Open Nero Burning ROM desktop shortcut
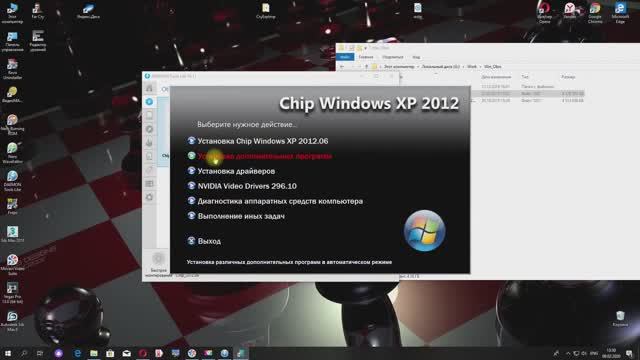Image resolution: width=640 pixels, height=360 pixels. click(x=12, y=124)
